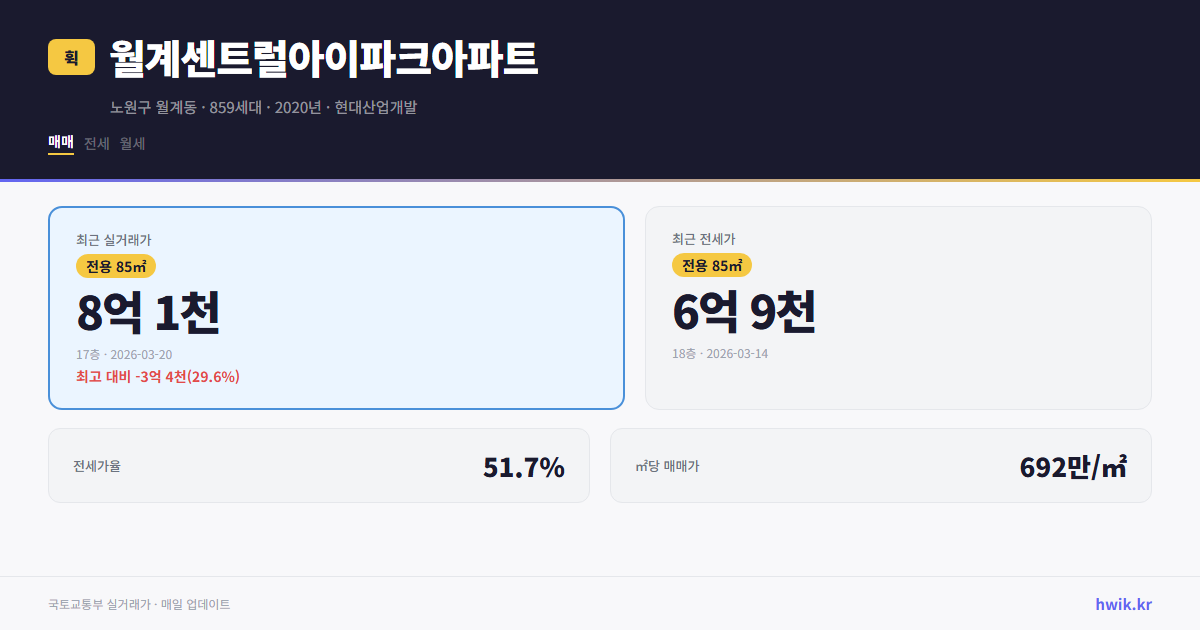Switch to the 월세 tab
1200x630 pixels.
[x=132, y=143]
